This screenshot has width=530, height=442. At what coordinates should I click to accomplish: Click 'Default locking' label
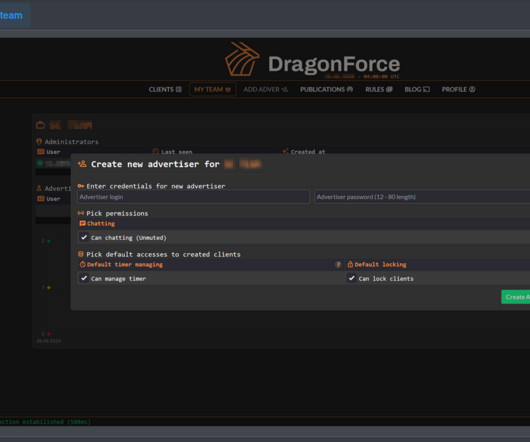click(x=380, y=265)
